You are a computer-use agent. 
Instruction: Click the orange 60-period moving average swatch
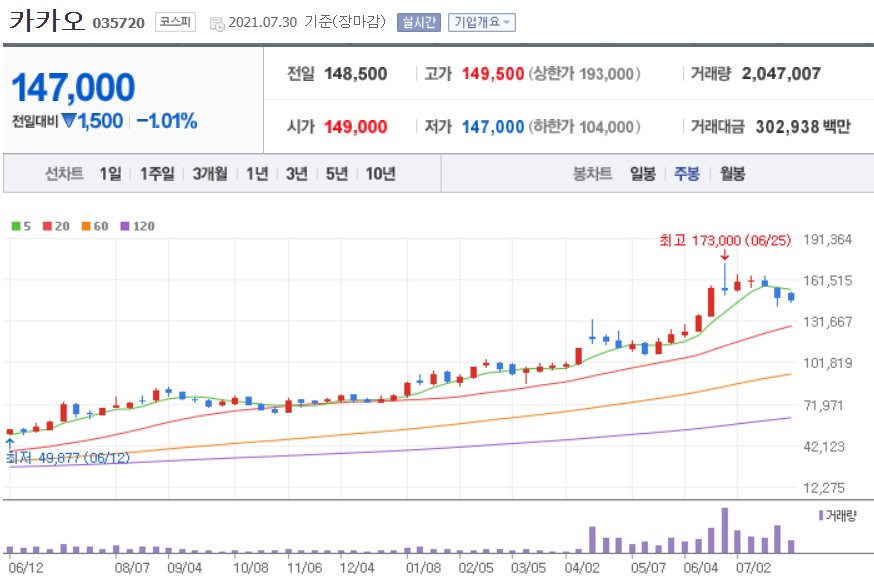[86, 226]
